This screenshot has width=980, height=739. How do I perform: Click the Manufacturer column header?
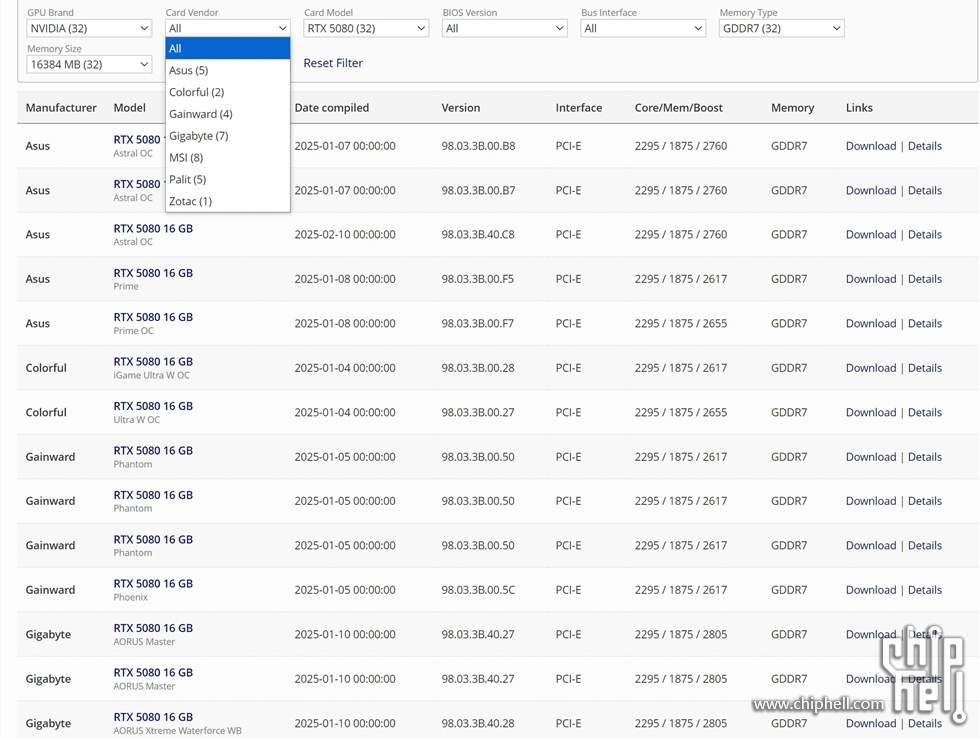click(x=61, y=108)
